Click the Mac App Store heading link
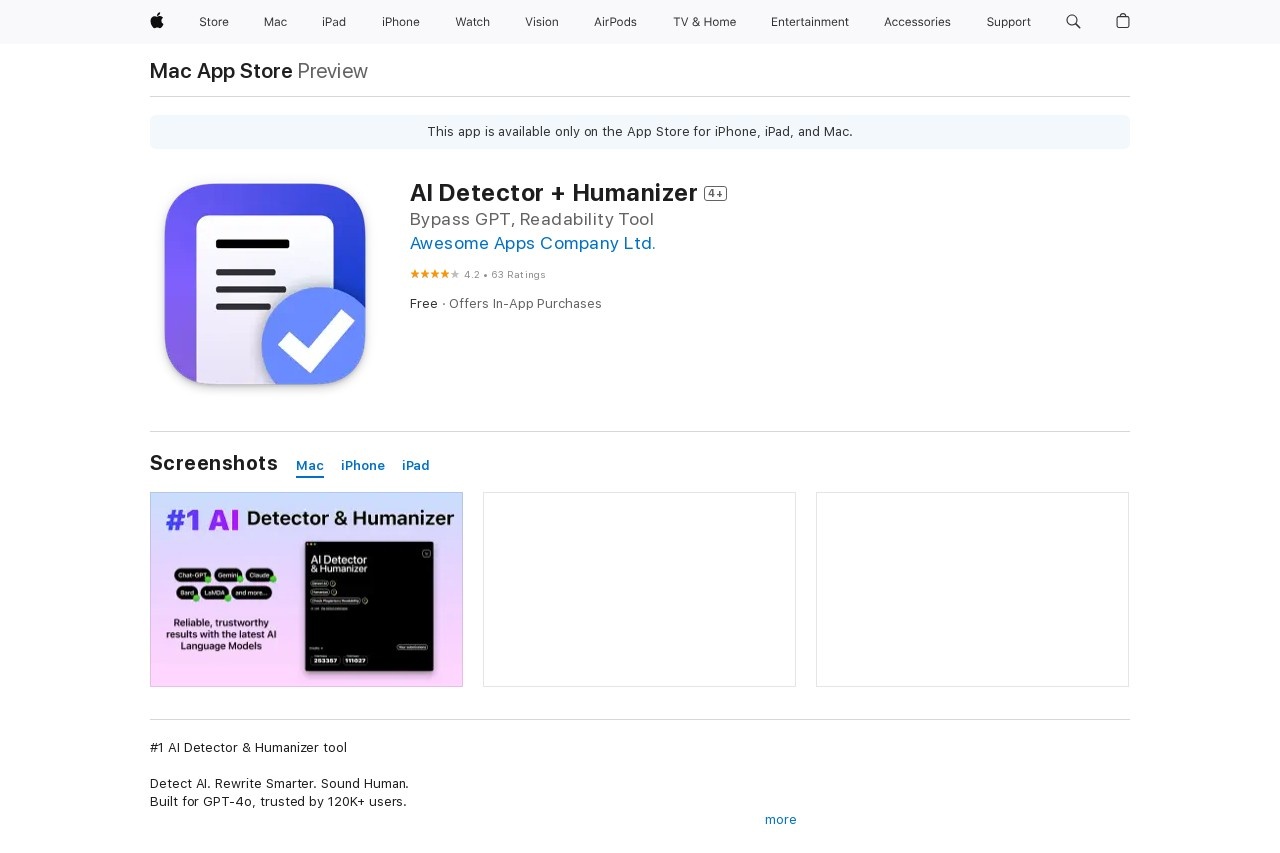Image resolution: width=1280 pixels, height=853 pixels. tap(221, 71)
